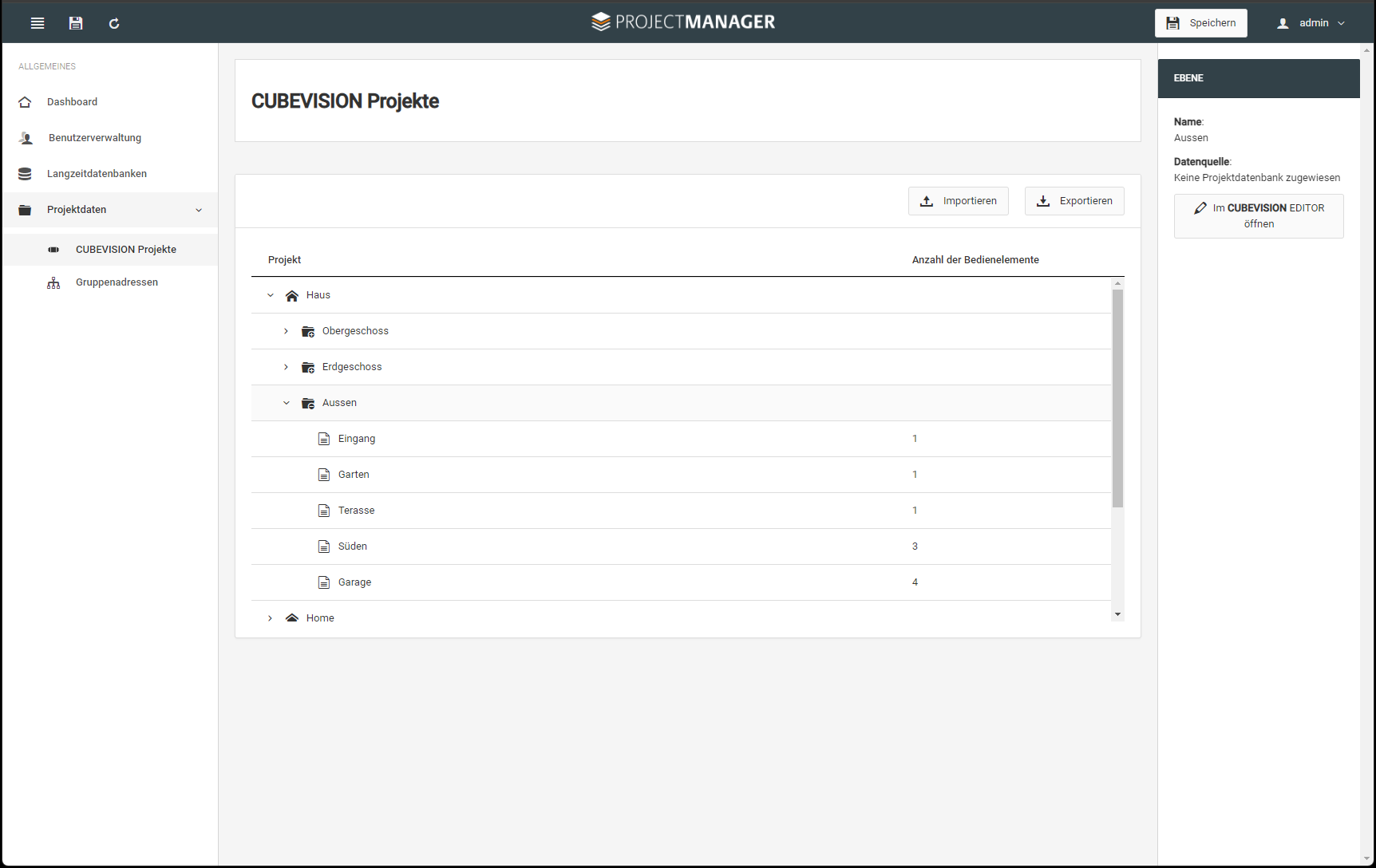Go to Langzeitdatenbanken
The width and height of the screenshot is (1376, 868).
pyautogui.click(x=110, y=174)
